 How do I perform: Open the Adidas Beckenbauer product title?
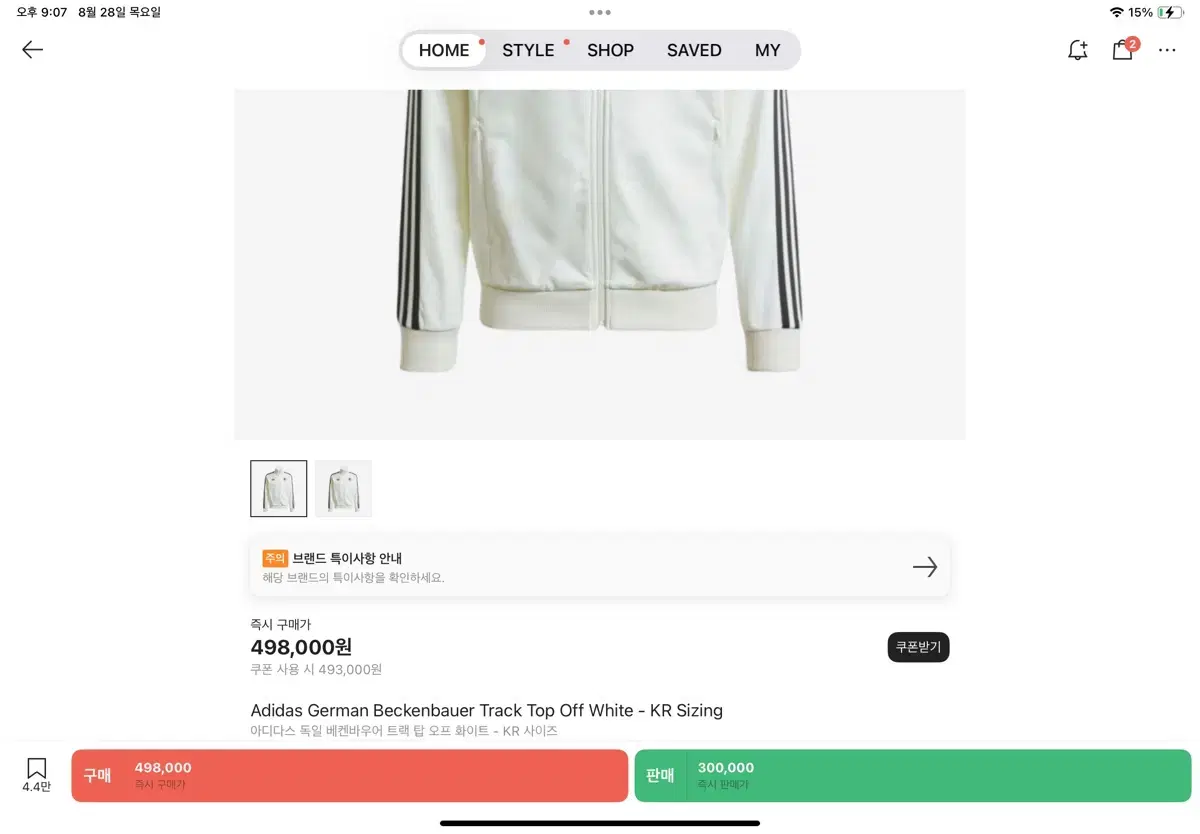coord(486,710)
